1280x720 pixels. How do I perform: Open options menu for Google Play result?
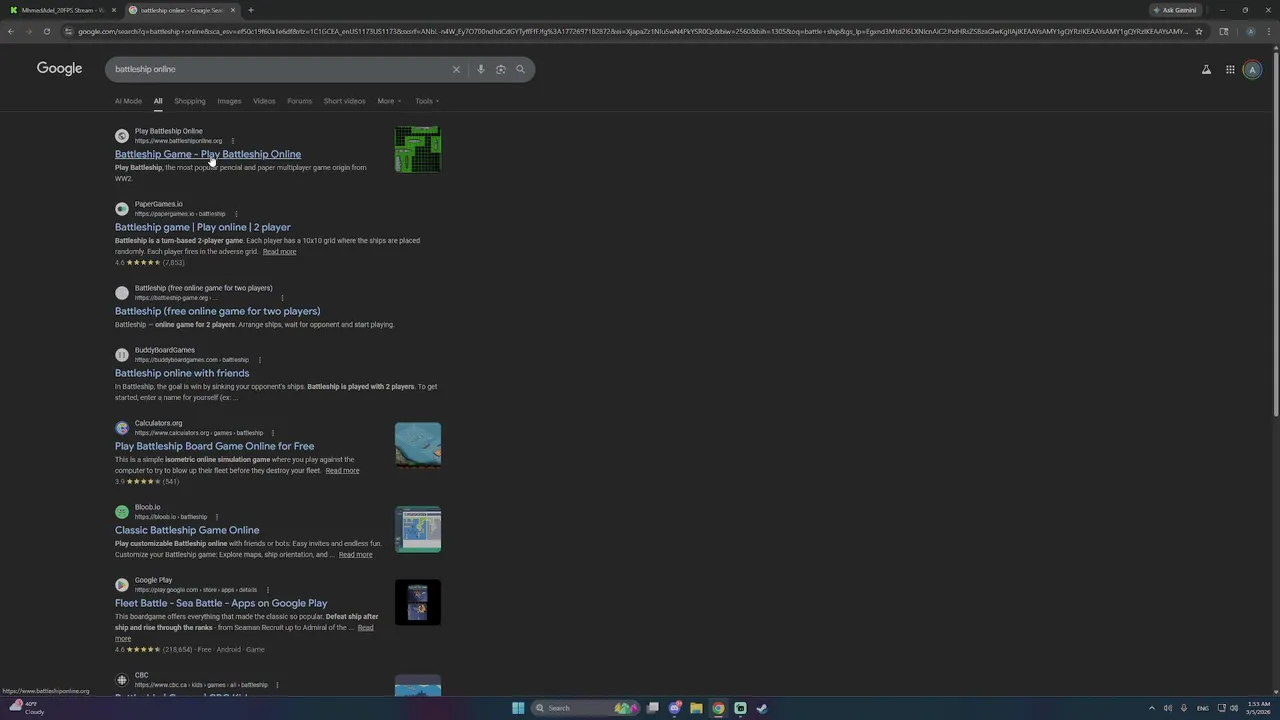tap(267, 590)
